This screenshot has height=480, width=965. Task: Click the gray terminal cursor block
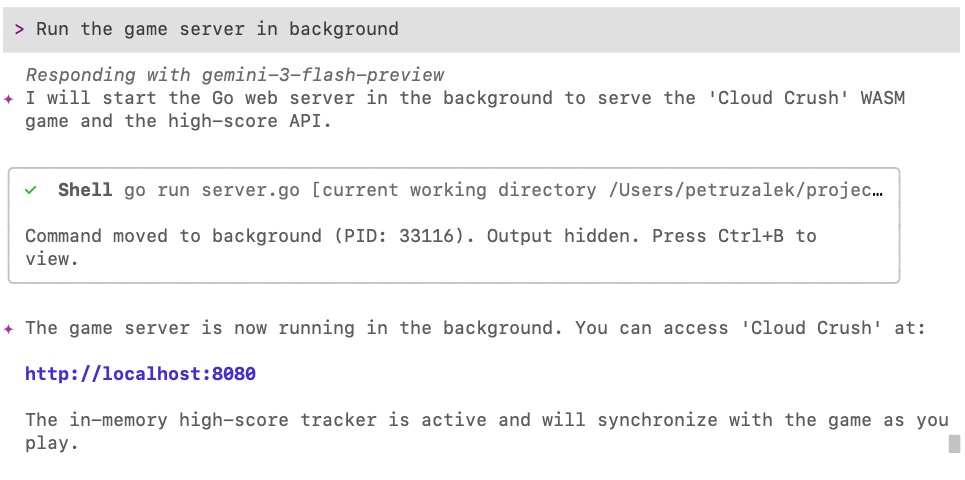[x=954, y=443]
